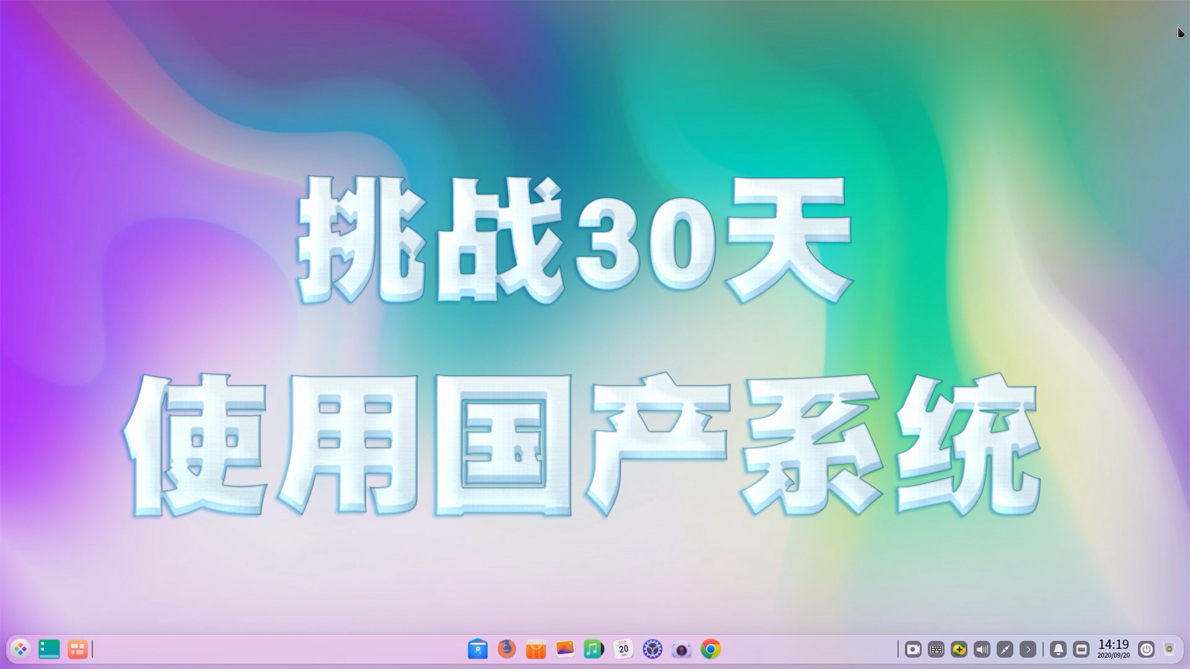Open the Multitasking view icon
Screen dimensions: 1190x669
[48, 649]
